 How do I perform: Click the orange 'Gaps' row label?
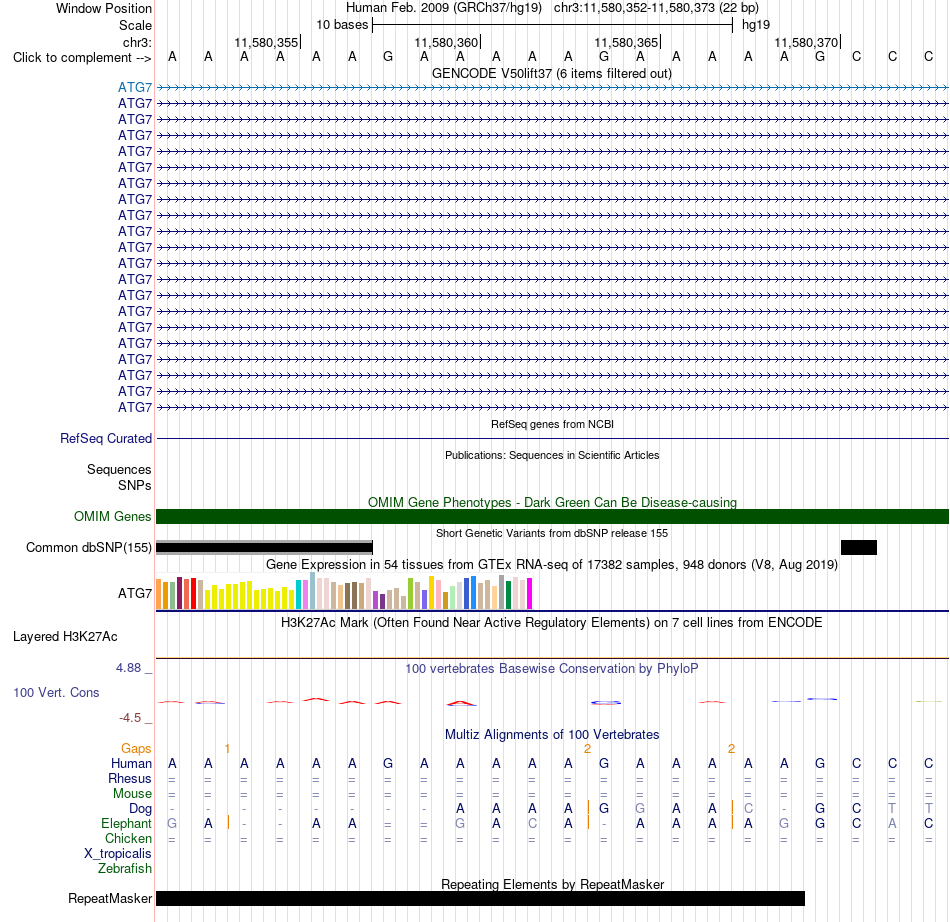pos(136,749)
